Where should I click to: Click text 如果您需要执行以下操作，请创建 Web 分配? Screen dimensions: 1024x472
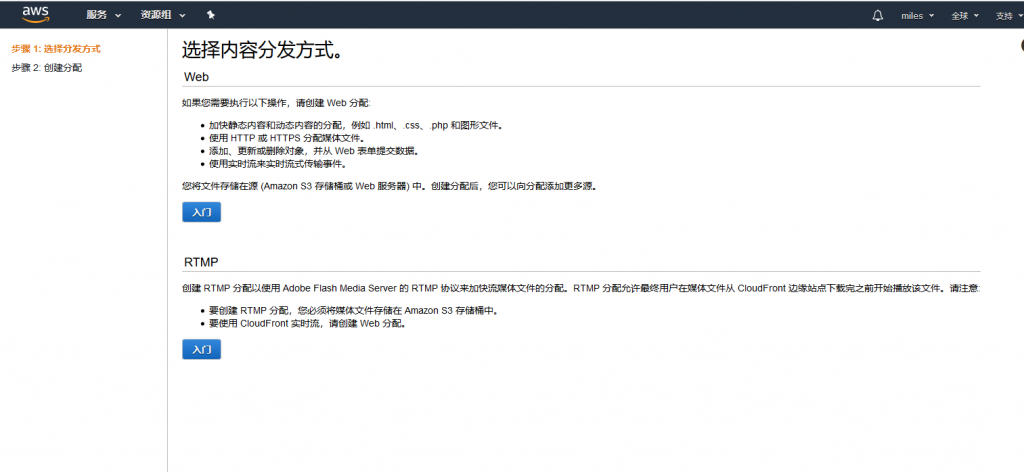pos(276,103)
